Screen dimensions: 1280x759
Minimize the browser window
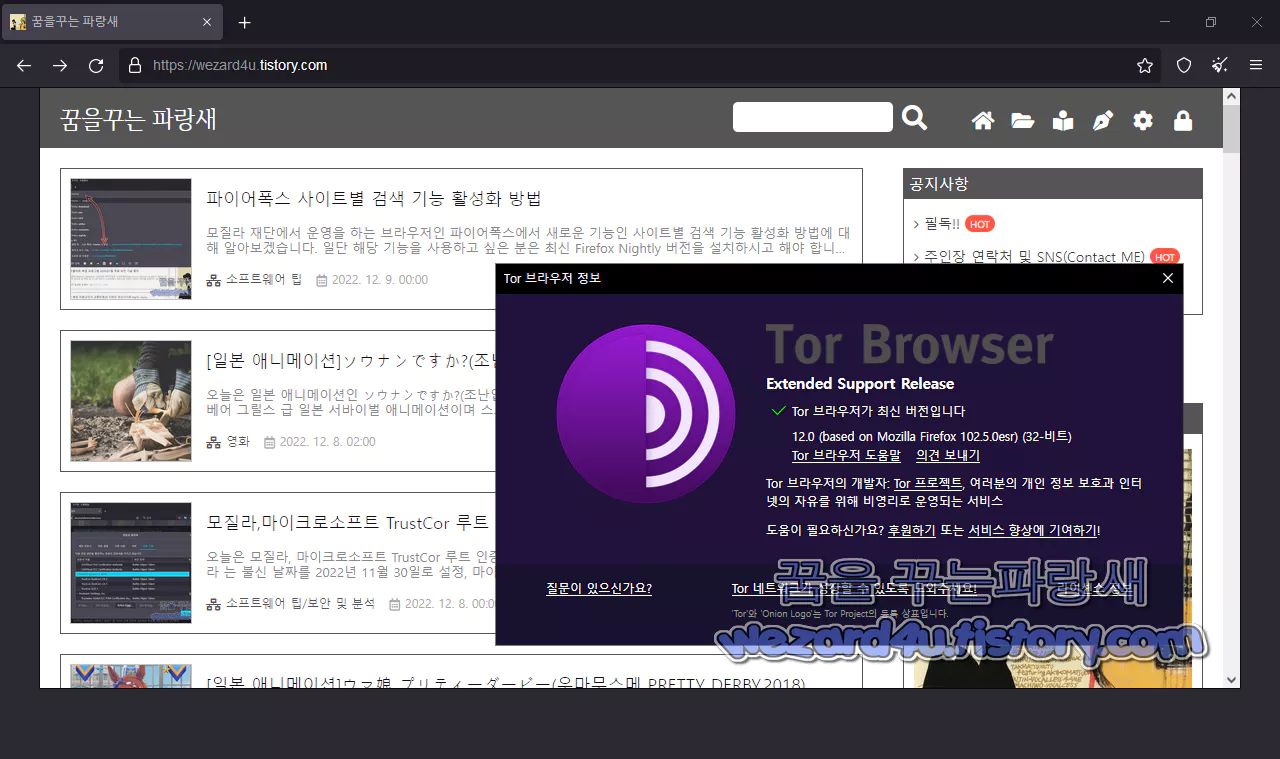point(1165,22)
